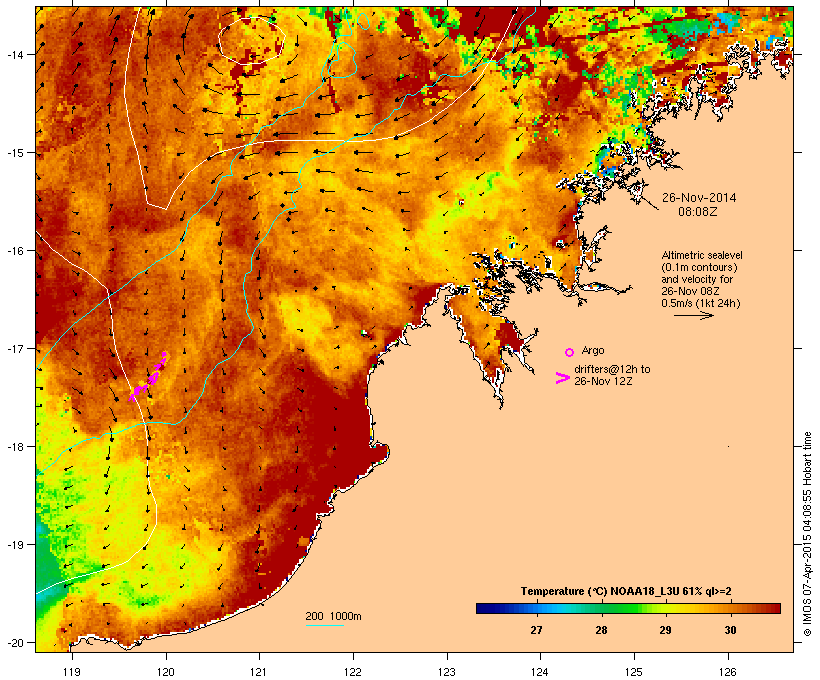Click the magenta Argo circle symbol

tap(570, 352)
